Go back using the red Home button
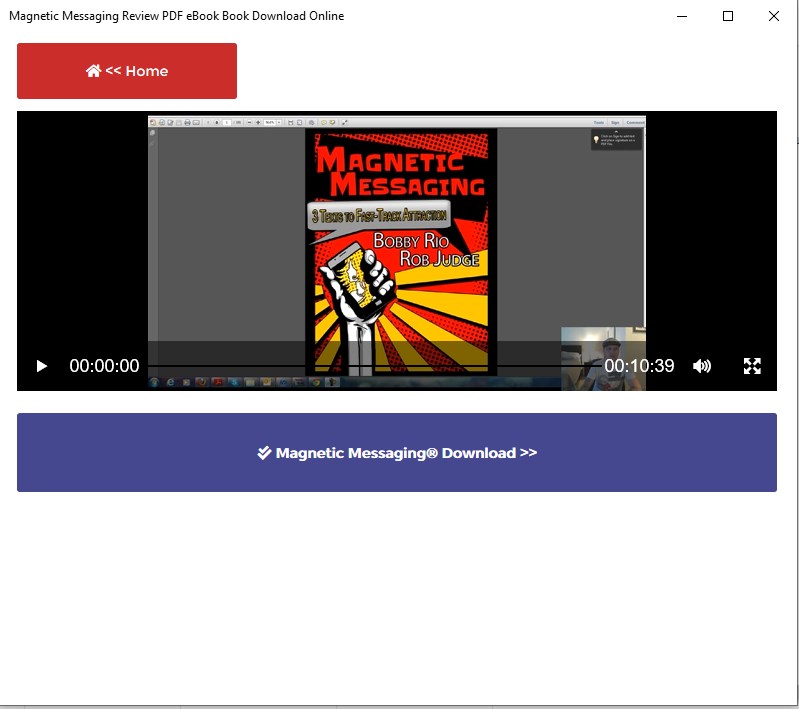799x709 pixels. point(127,71)
